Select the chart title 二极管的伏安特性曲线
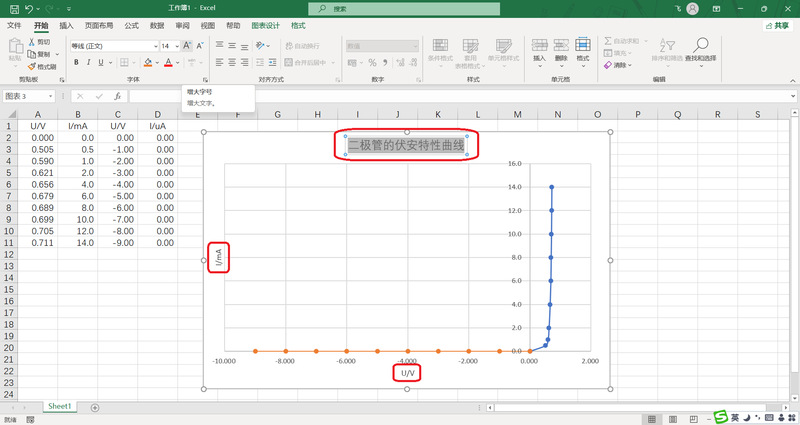The height and width of the screenshot is (425, 800). coord(406,145)
